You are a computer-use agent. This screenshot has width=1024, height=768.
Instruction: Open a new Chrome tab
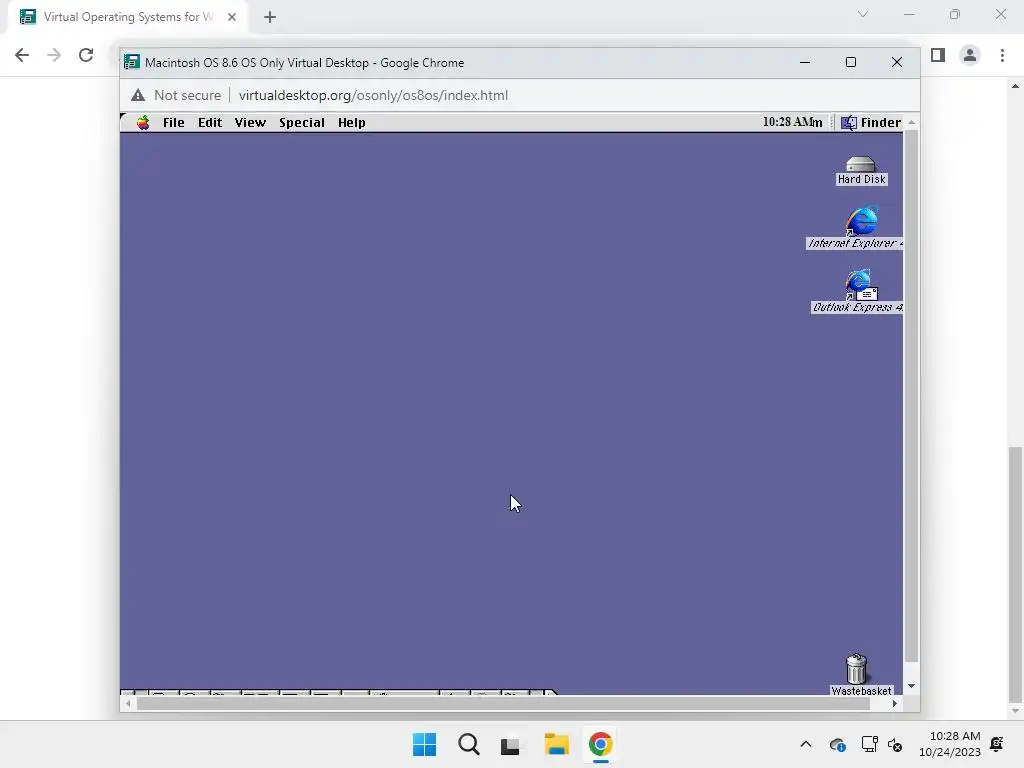[x=270, y=17]
